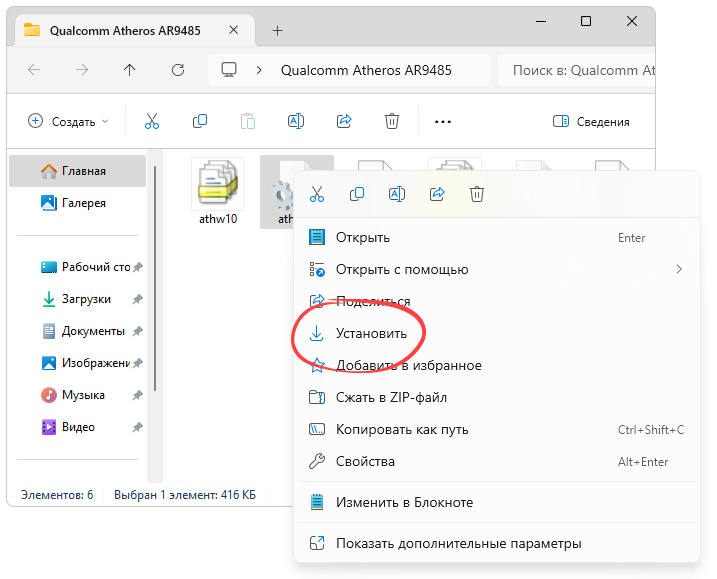
Task: Expand the Открыть с помощью submenu
Action: 498,269
